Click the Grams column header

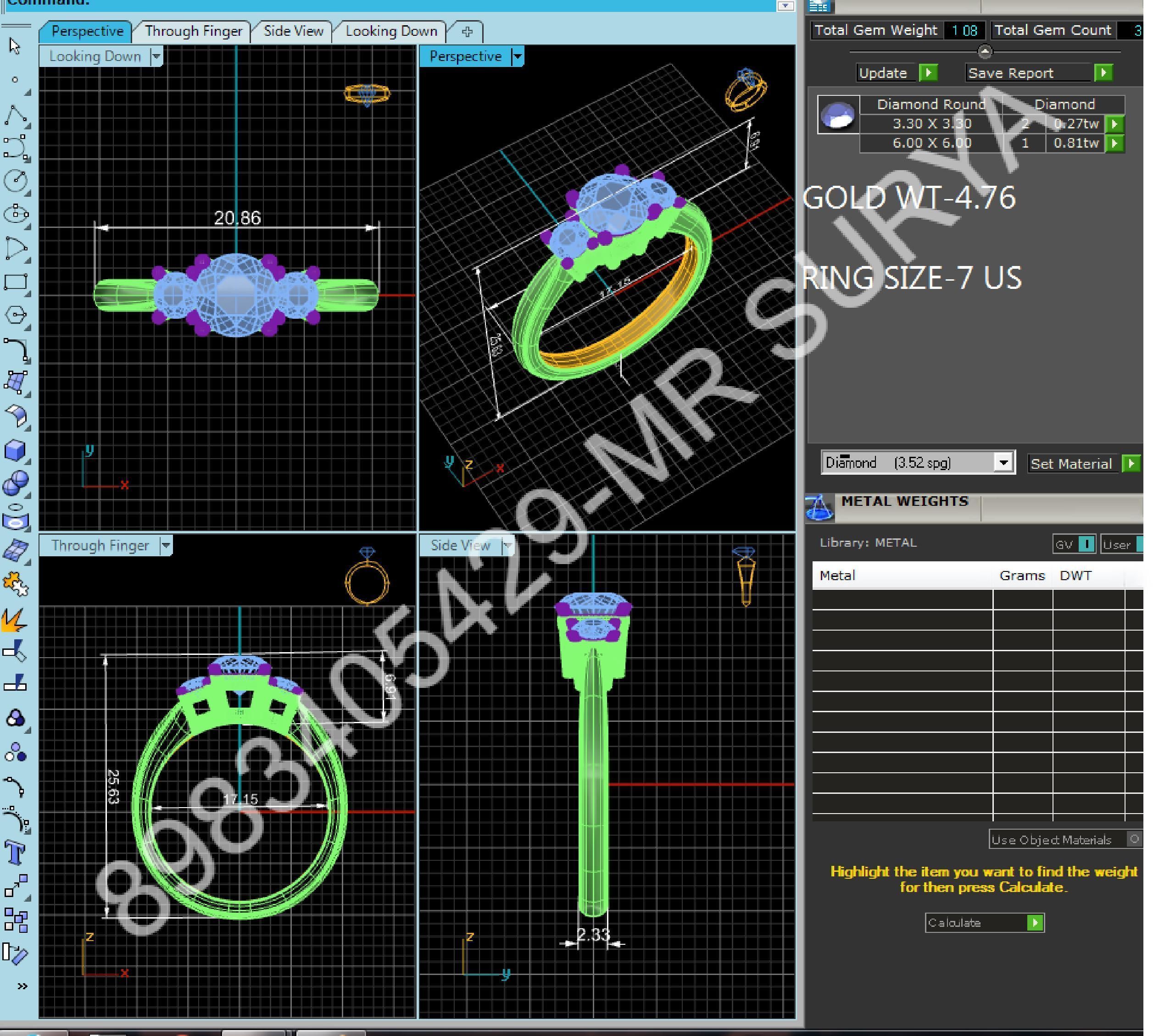1022,576
